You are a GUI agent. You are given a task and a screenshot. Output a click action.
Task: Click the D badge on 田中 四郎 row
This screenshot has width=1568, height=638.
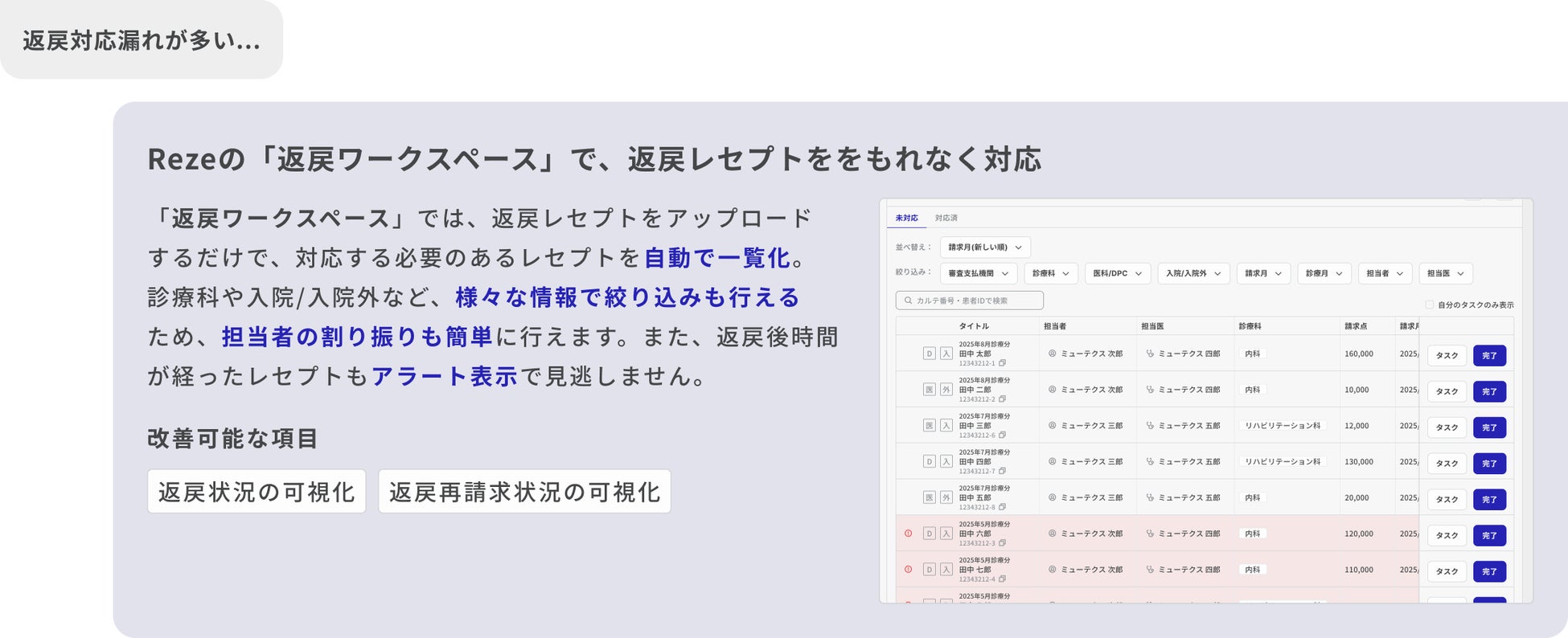[929, 462]
